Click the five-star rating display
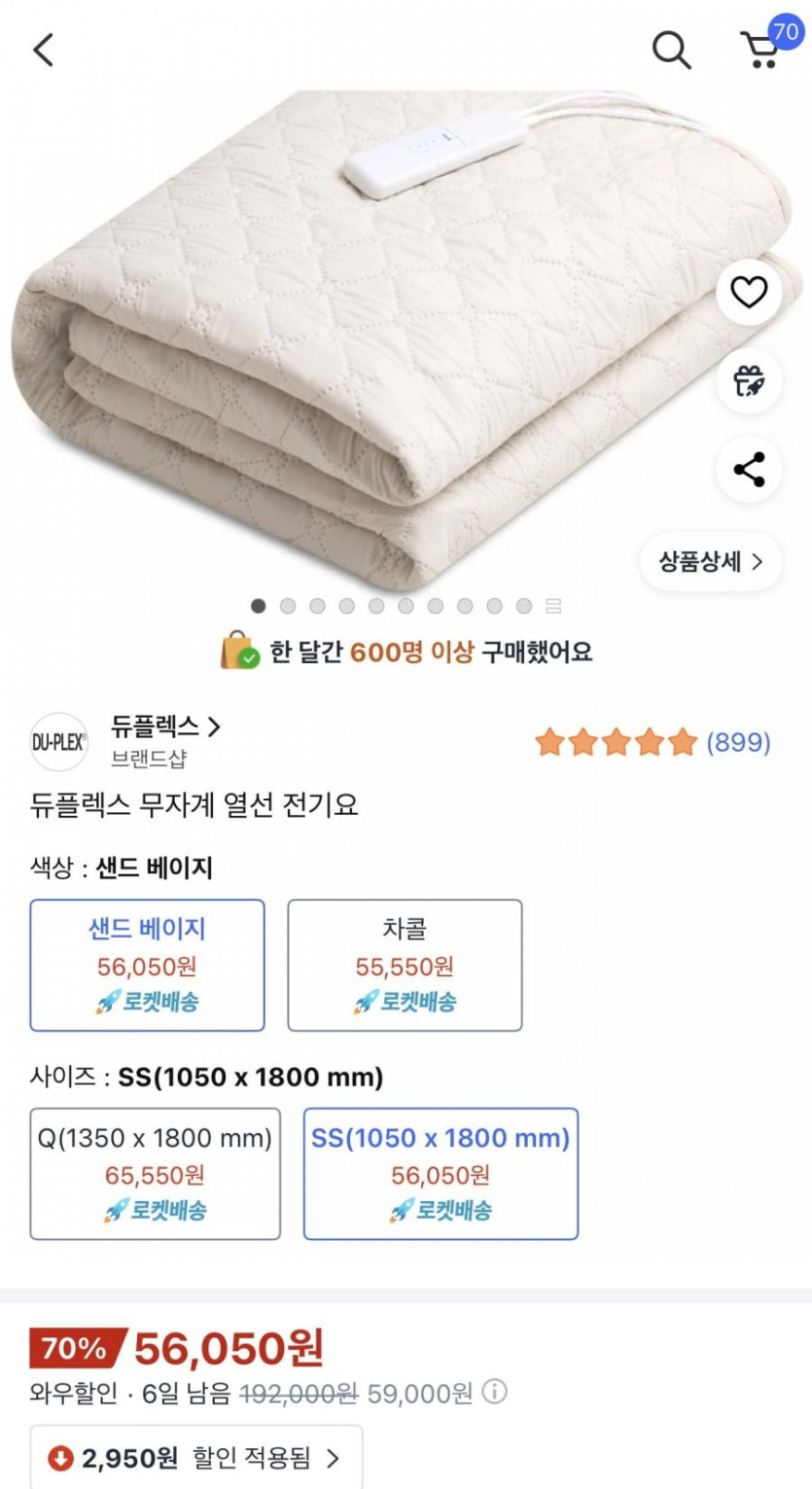 tap(617, 743)
